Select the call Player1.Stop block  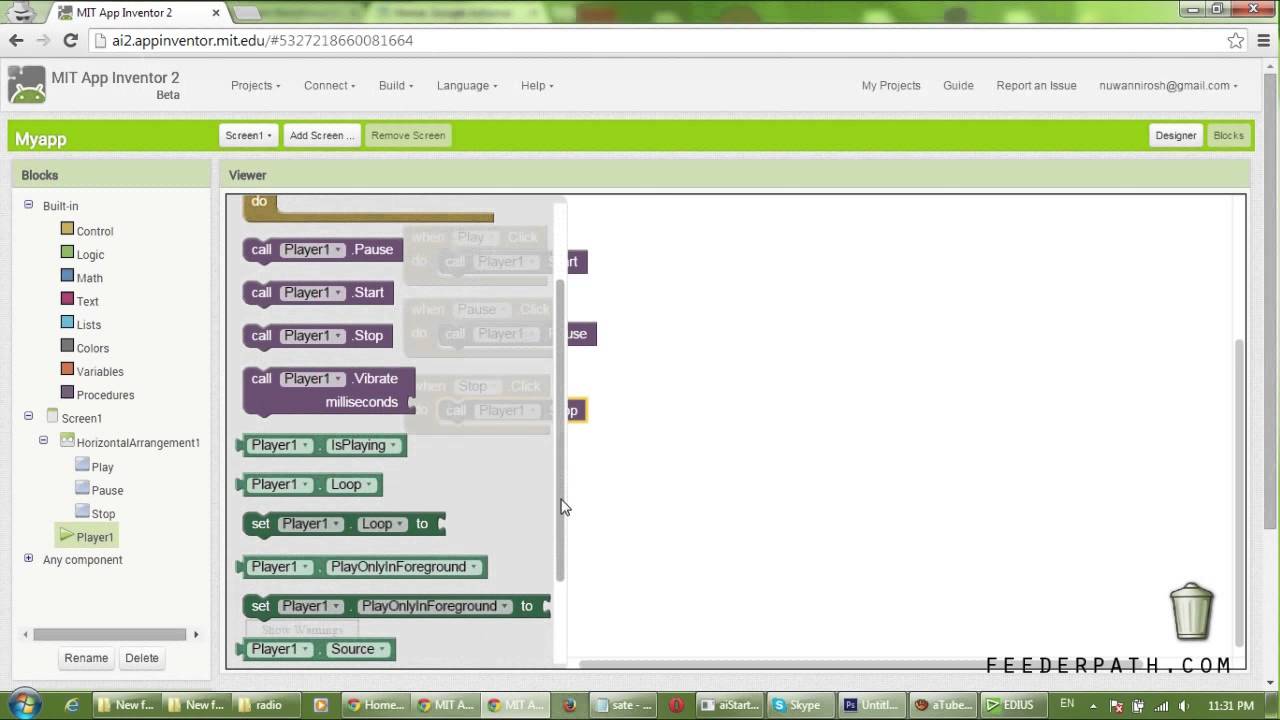(x=316, y=336)
